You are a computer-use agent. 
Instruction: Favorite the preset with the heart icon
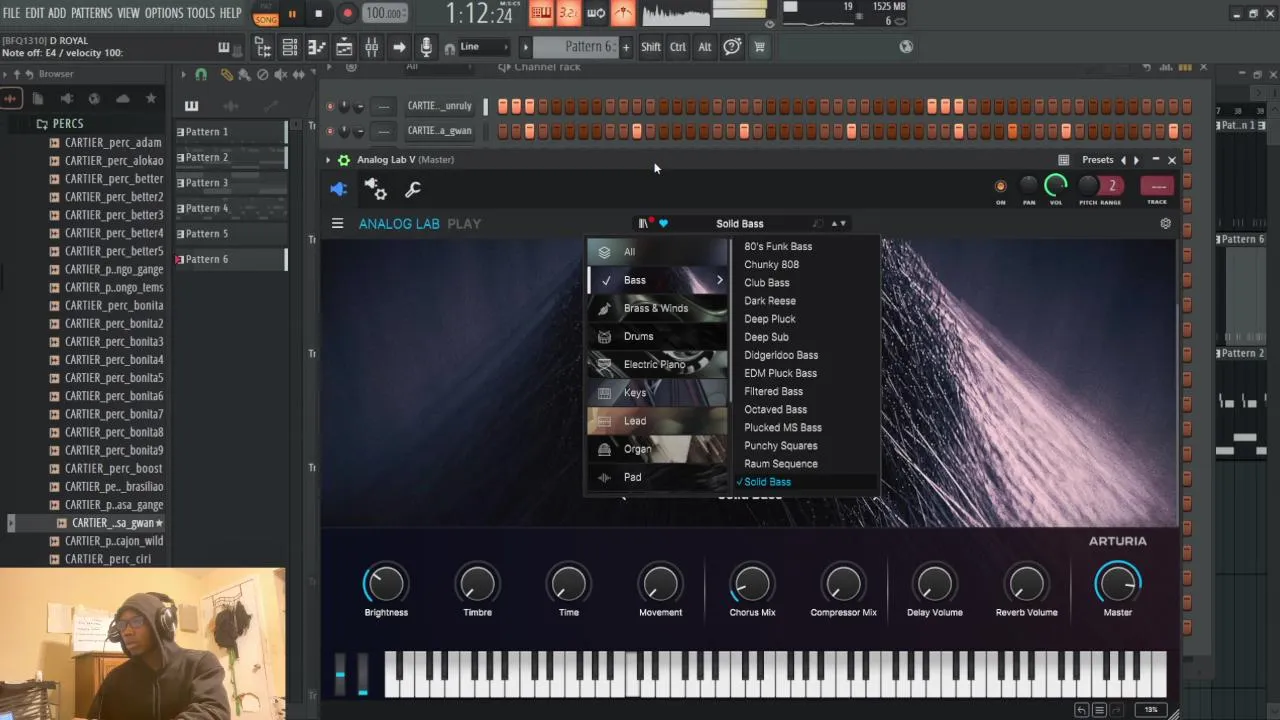tap(663, 224)
